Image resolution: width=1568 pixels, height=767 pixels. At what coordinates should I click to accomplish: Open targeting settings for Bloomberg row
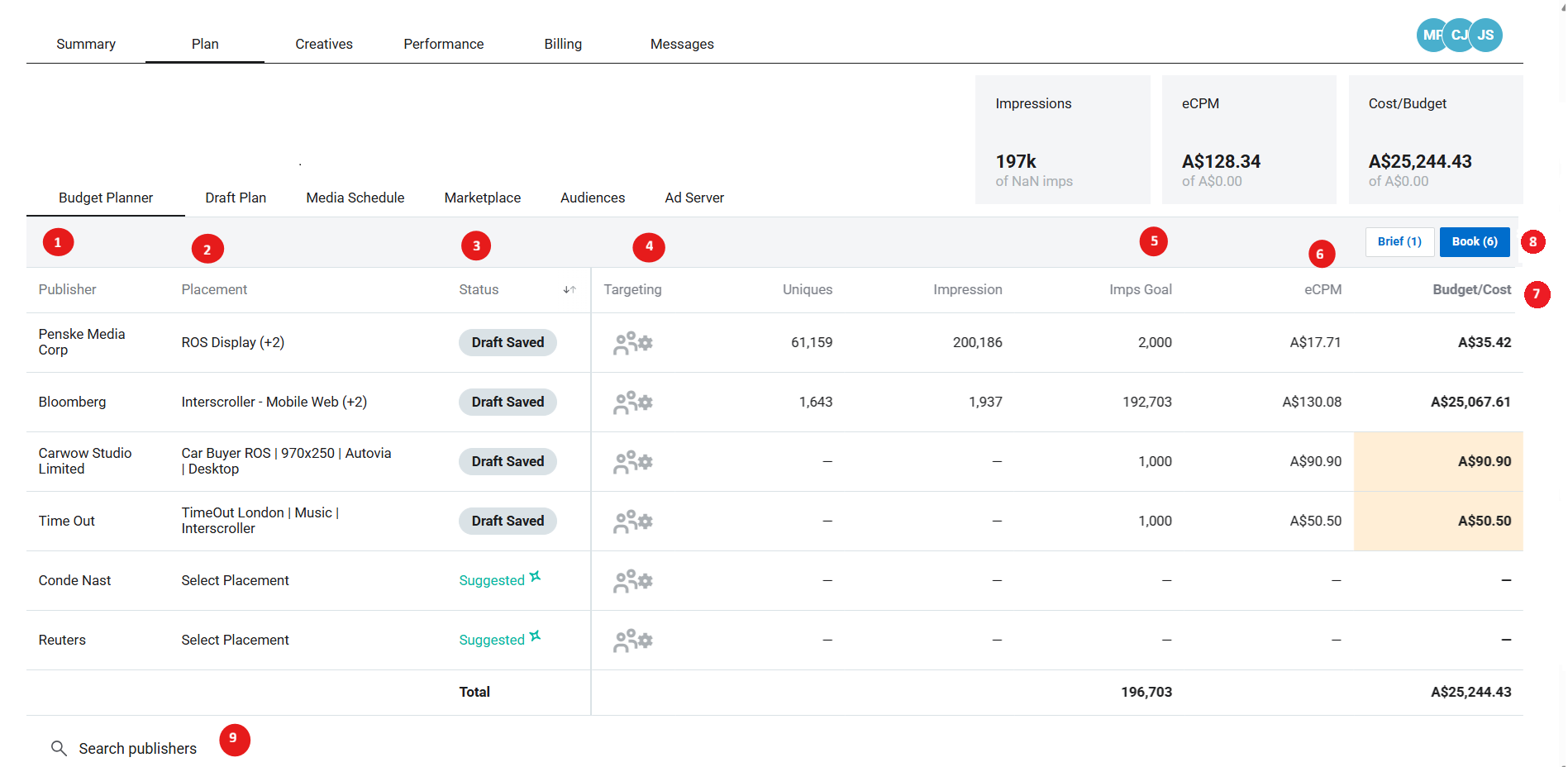click(632, 403)
